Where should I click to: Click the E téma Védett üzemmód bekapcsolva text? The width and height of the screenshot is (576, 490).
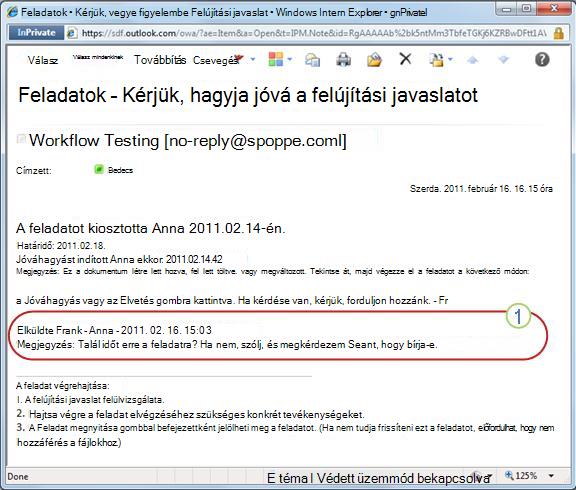pos(378,478)
